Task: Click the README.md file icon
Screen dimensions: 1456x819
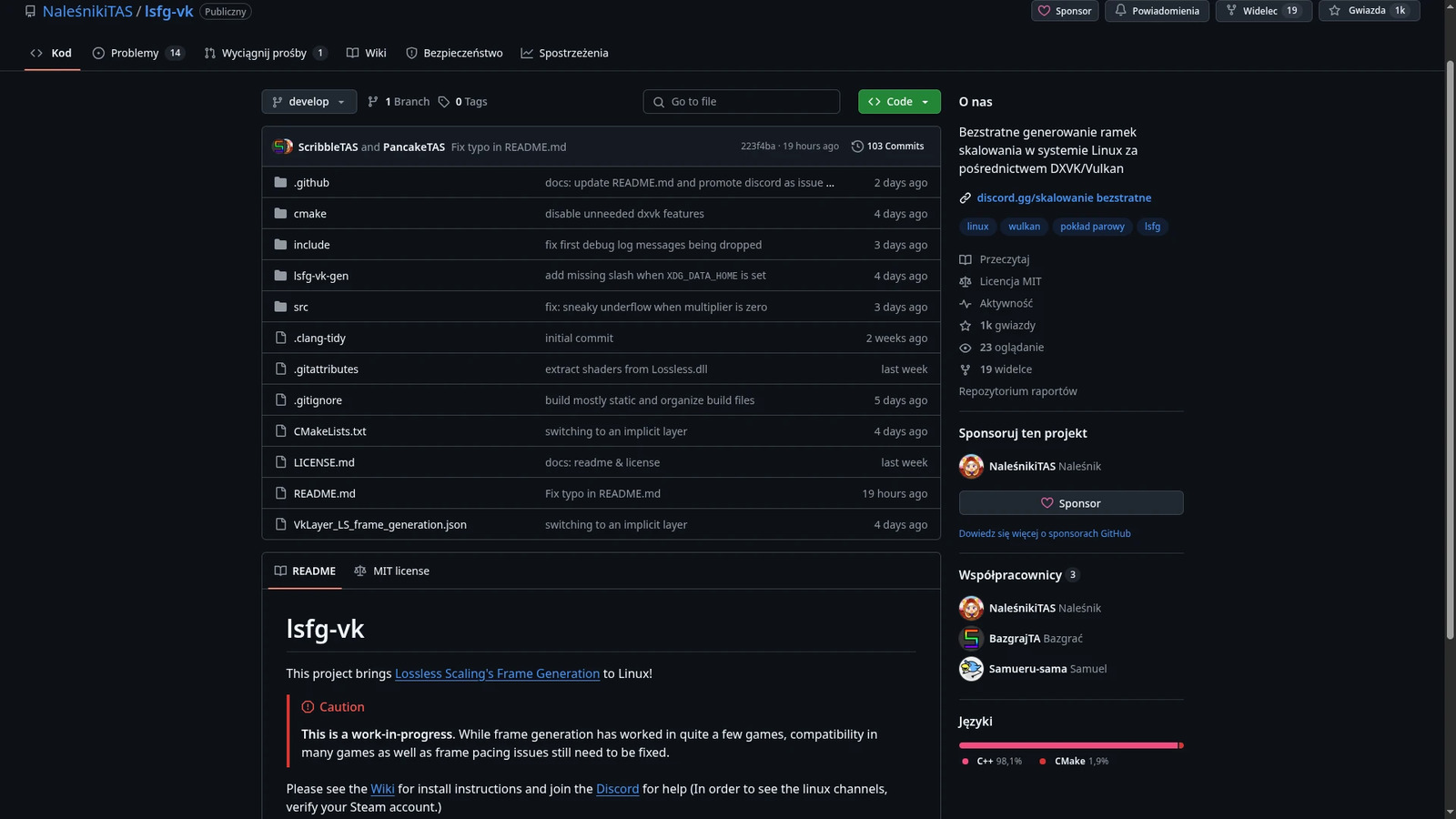Action: coord(280,493)
